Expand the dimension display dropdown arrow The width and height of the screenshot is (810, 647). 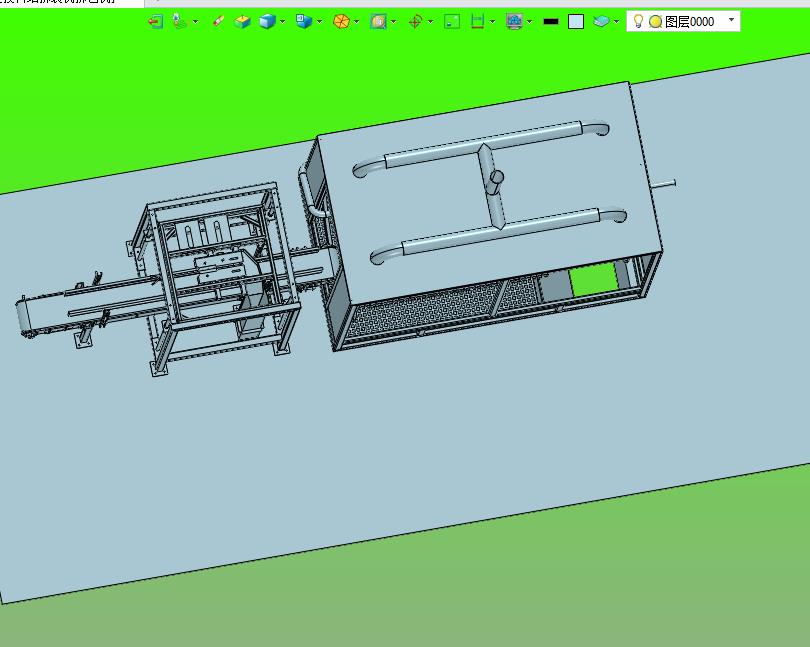492,22
